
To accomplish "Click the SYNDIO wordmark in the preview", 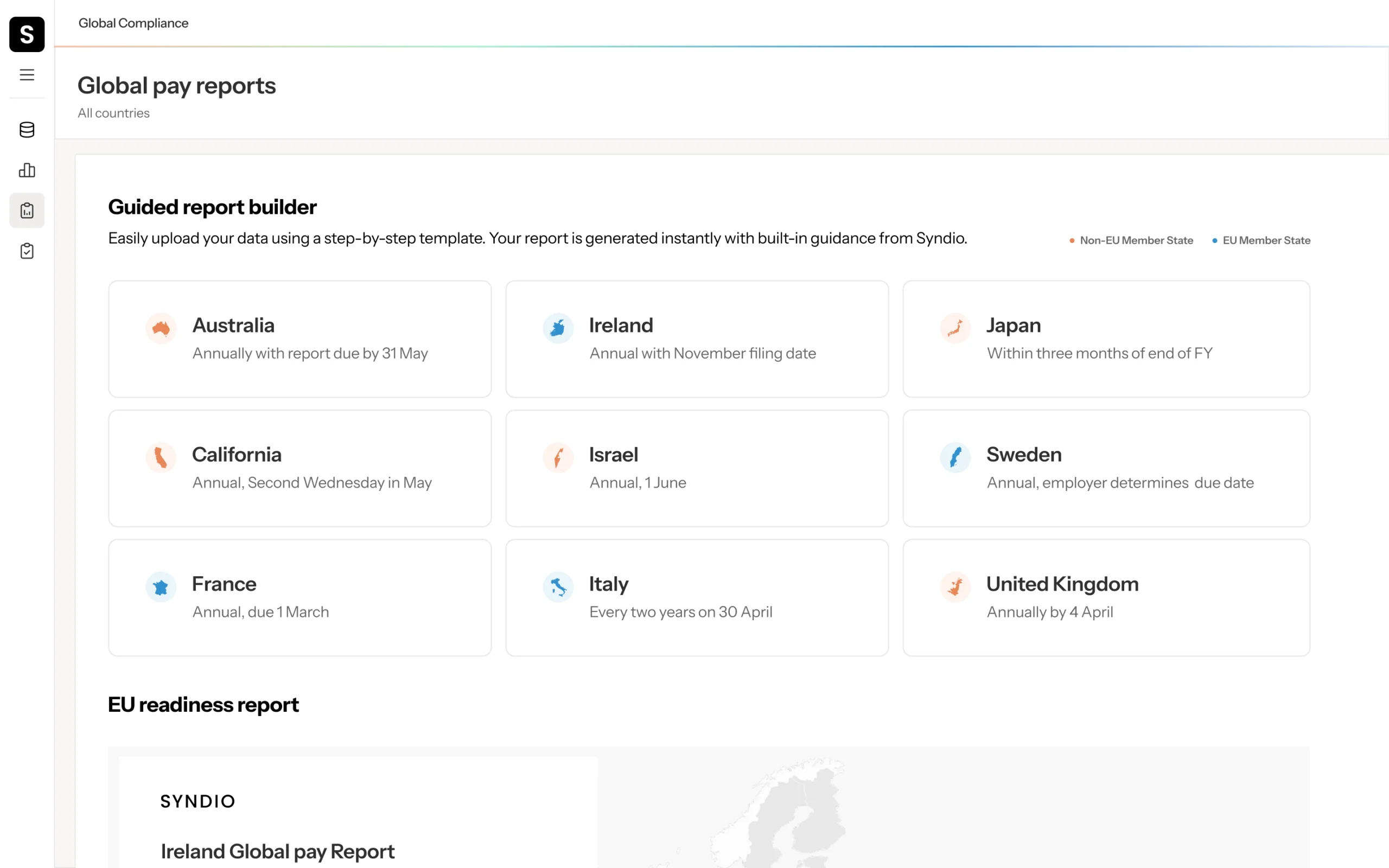I will 198,801.
